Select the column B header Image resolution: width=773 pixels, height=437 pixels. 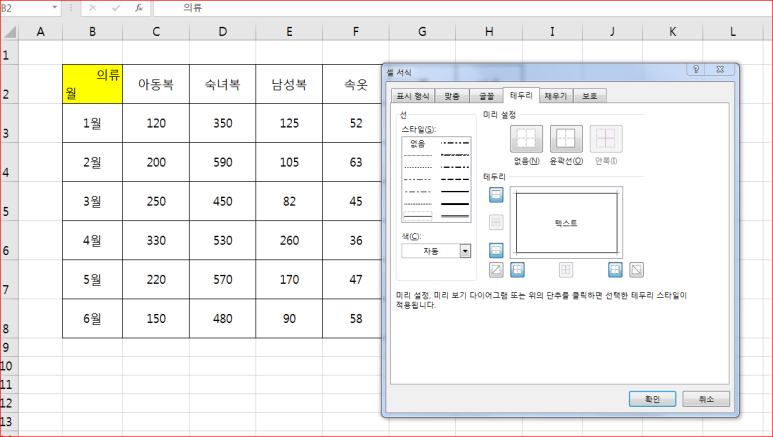[x=92, y=32]
